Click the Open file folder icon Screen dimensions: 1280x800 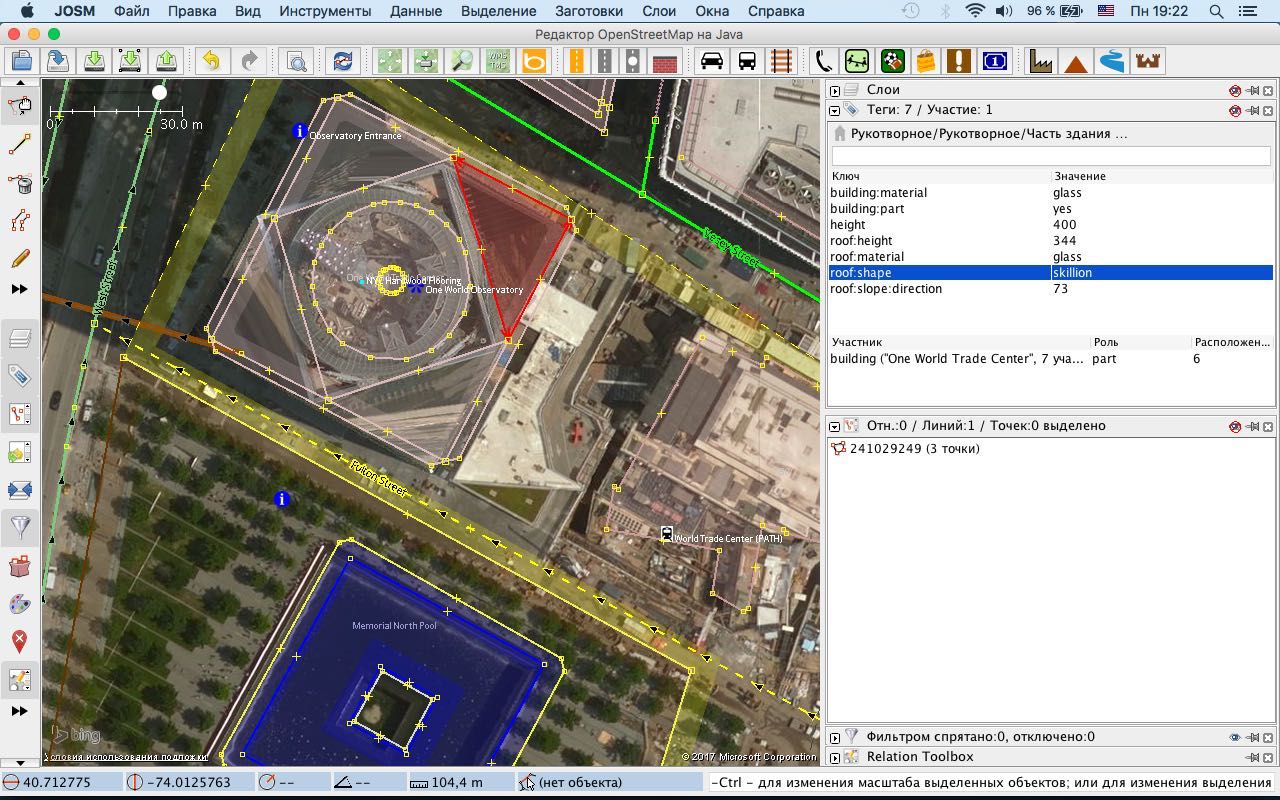pos(21,61)
